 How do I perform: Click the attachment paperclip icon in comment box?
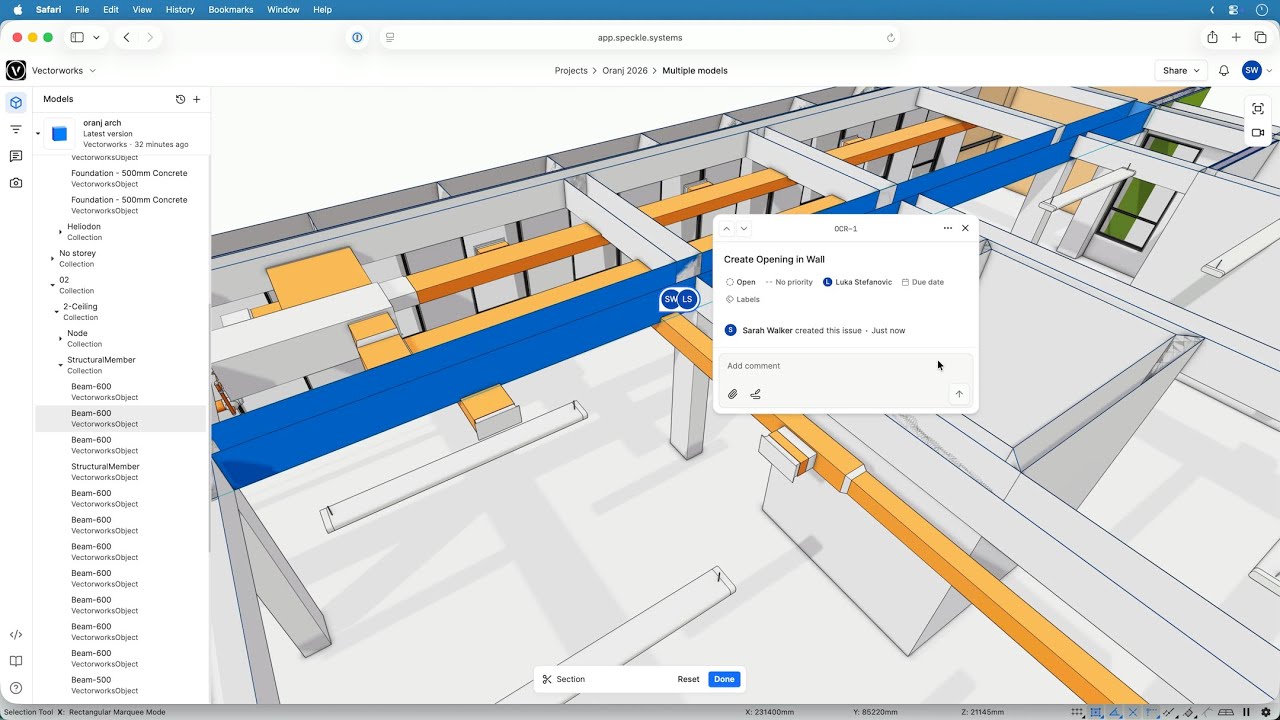point(732,394)
